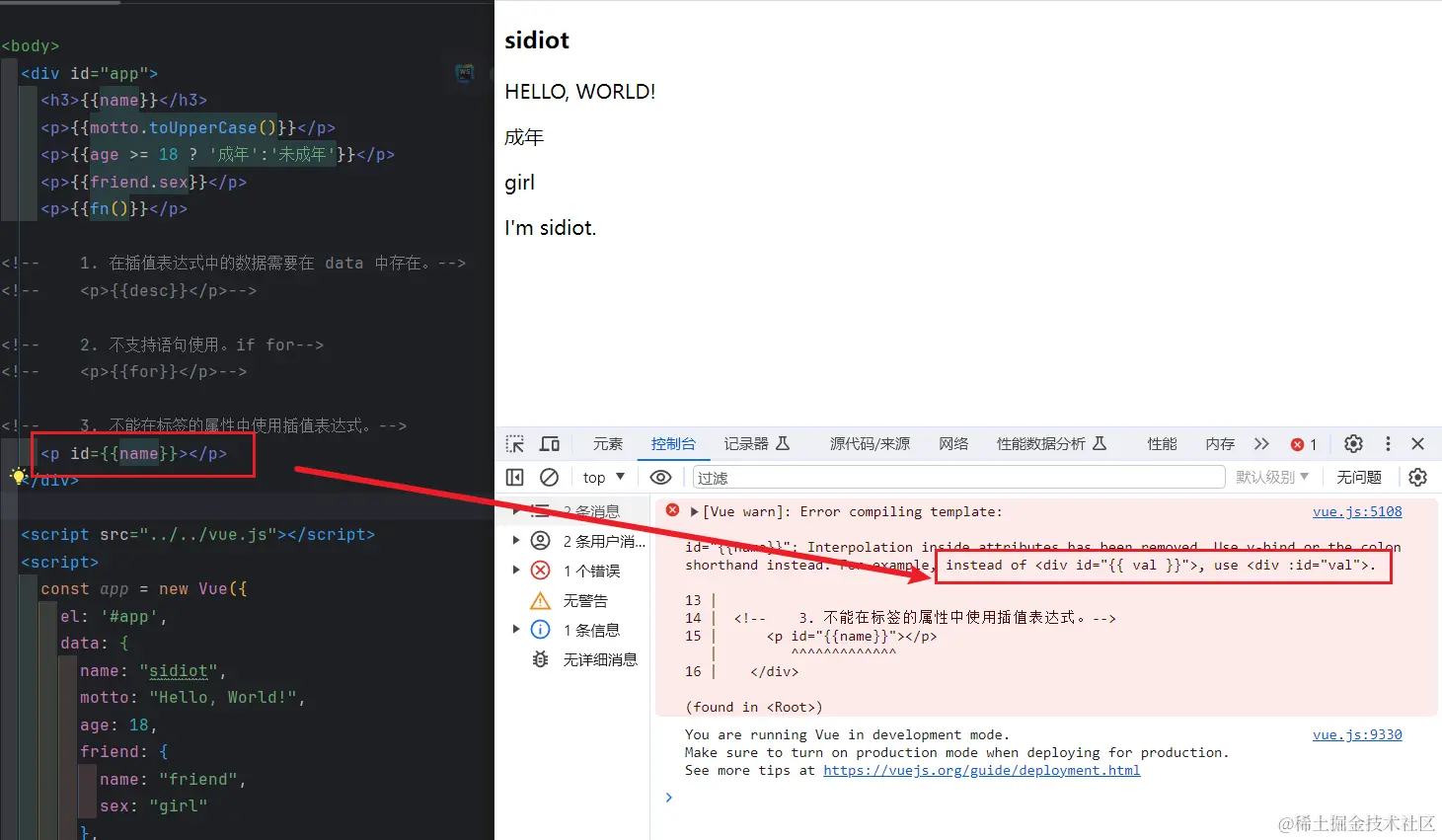Open the 记录器 tab
Image resolution: width=1442 pixels, height=840 pixels.
[757, 444]
